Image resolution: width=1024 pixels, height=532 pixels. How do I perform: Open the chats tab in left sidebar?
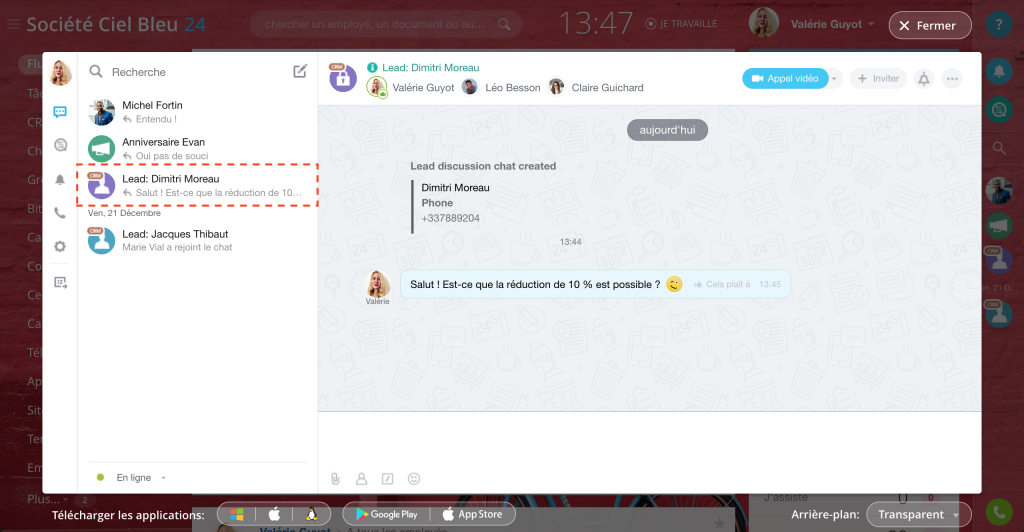(60, 112)
